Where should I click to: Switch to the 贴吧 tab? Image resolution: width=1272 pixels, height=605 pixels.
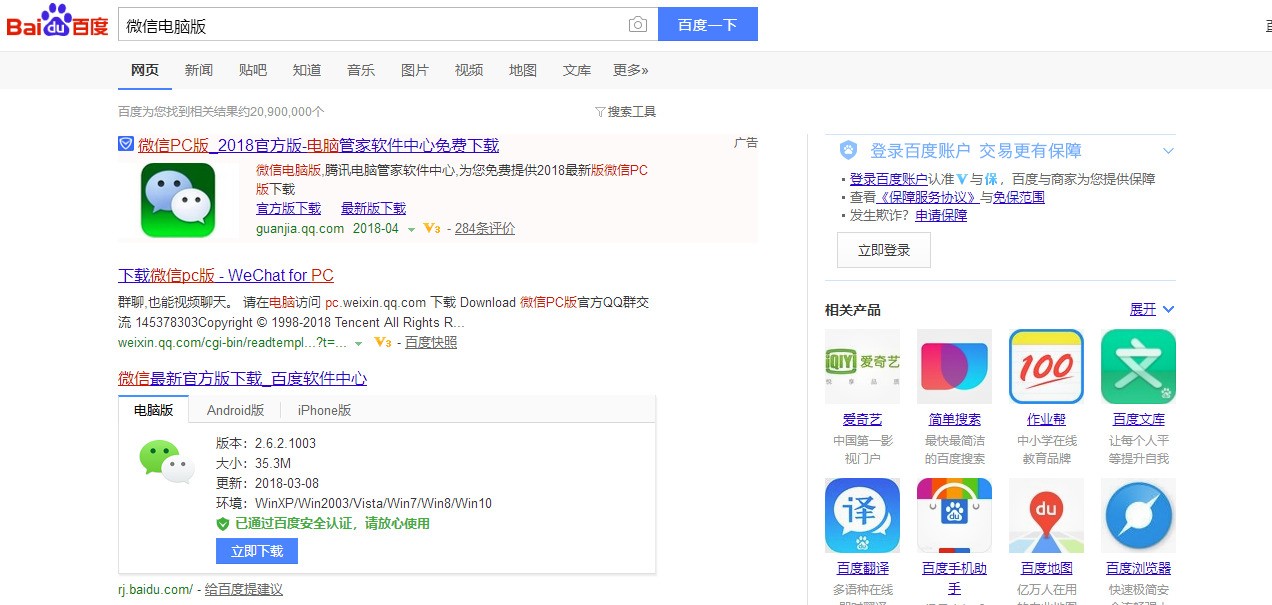(253, 70)
